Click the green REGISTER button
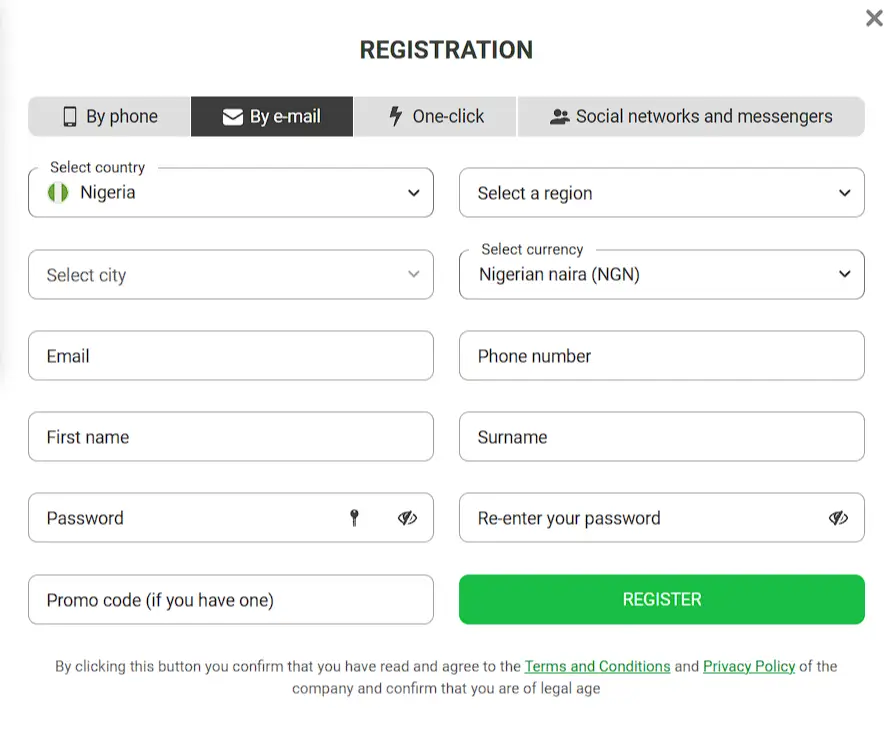 [x=661, y=599]
